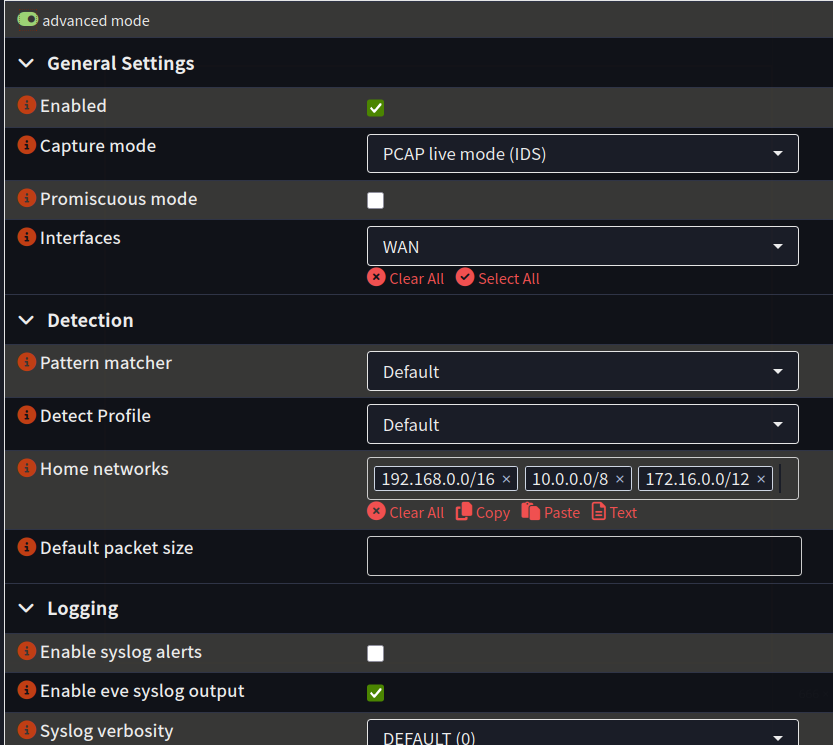Image resolution: width=833 pixels, height=745 pixels.
Task: Click the Promiscuous mode label
Action: pos(118,199)
